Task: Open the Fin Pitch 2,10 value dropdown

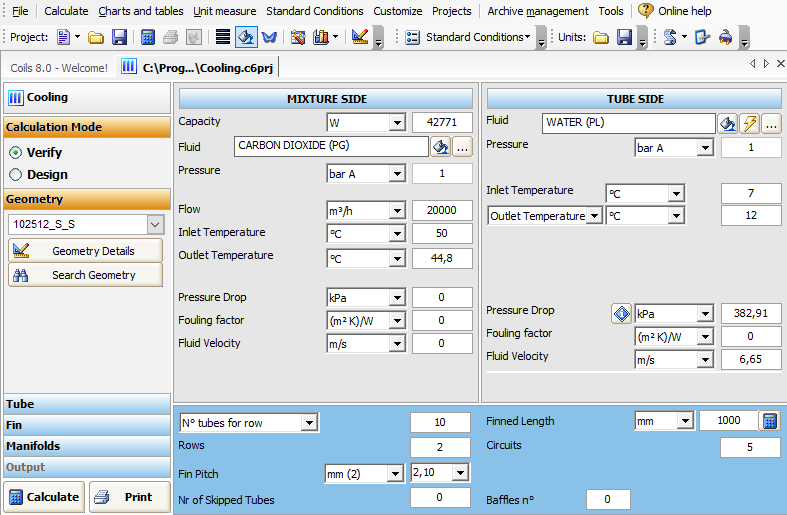Action: (x=460, y=472)
